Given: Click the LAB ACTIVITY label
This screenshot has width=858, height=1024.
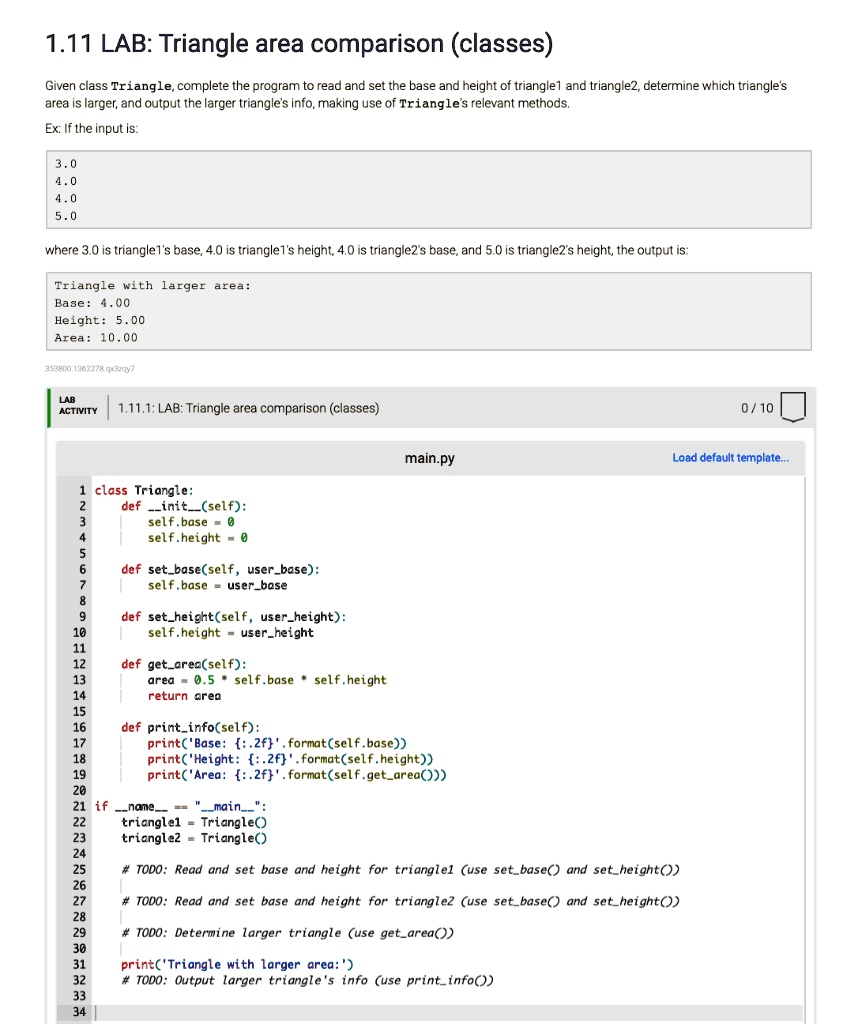Looking at the screenshot, I should (x=78, y=408).
